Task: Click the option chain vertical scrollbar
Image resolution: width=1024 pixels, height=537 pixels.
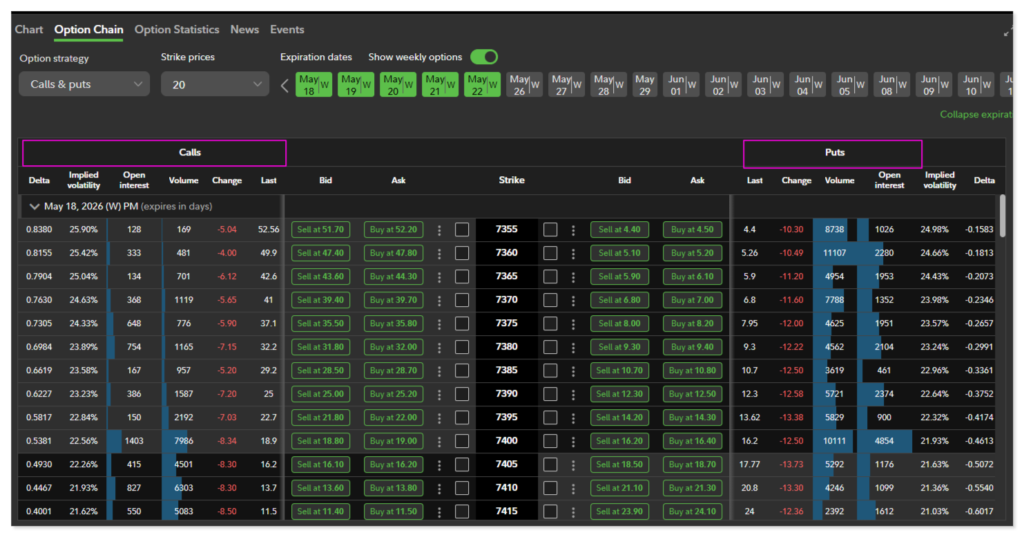Action: pyautogui.click(x=1002, y=216)
